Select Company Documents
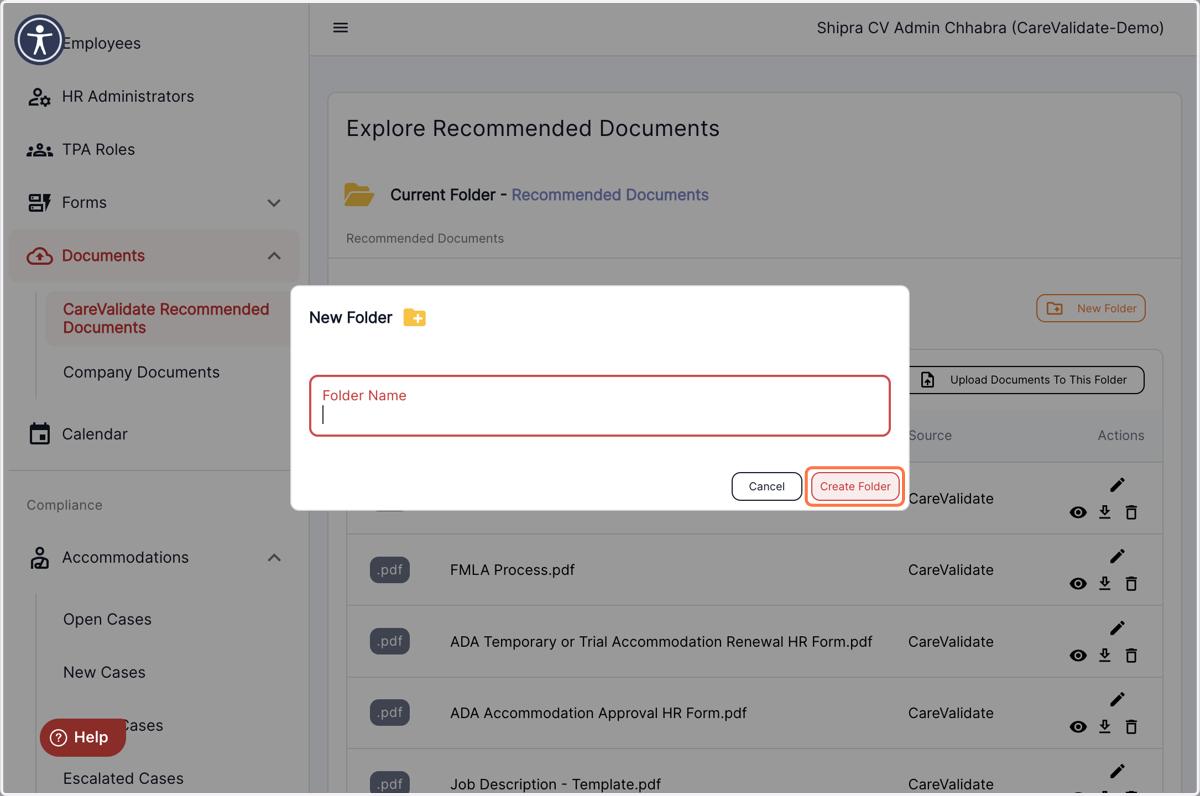Image resolution: width=1200 pixels, height=796 pixels. [141, 372]
